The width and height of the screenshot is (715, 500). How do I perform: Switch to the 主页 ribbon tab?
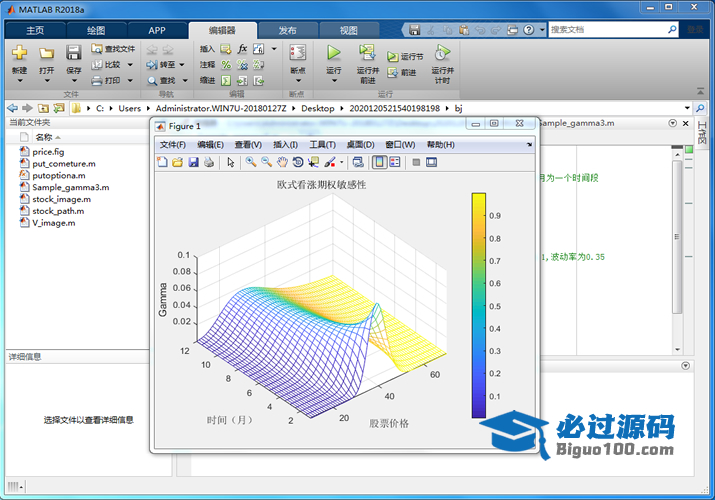(x=35, y=31)
